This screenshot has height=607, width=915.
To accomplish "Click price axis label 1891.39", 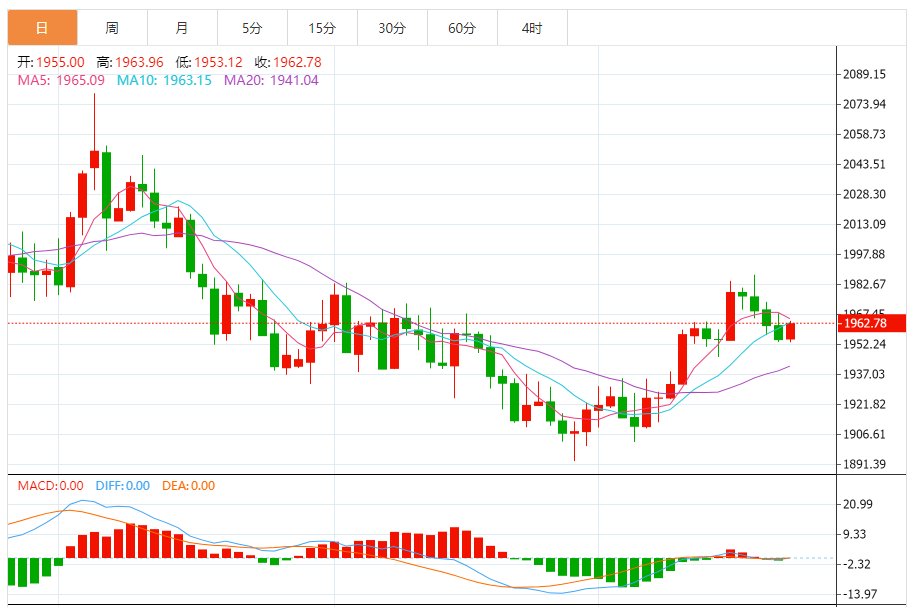I will coord(864,464).
